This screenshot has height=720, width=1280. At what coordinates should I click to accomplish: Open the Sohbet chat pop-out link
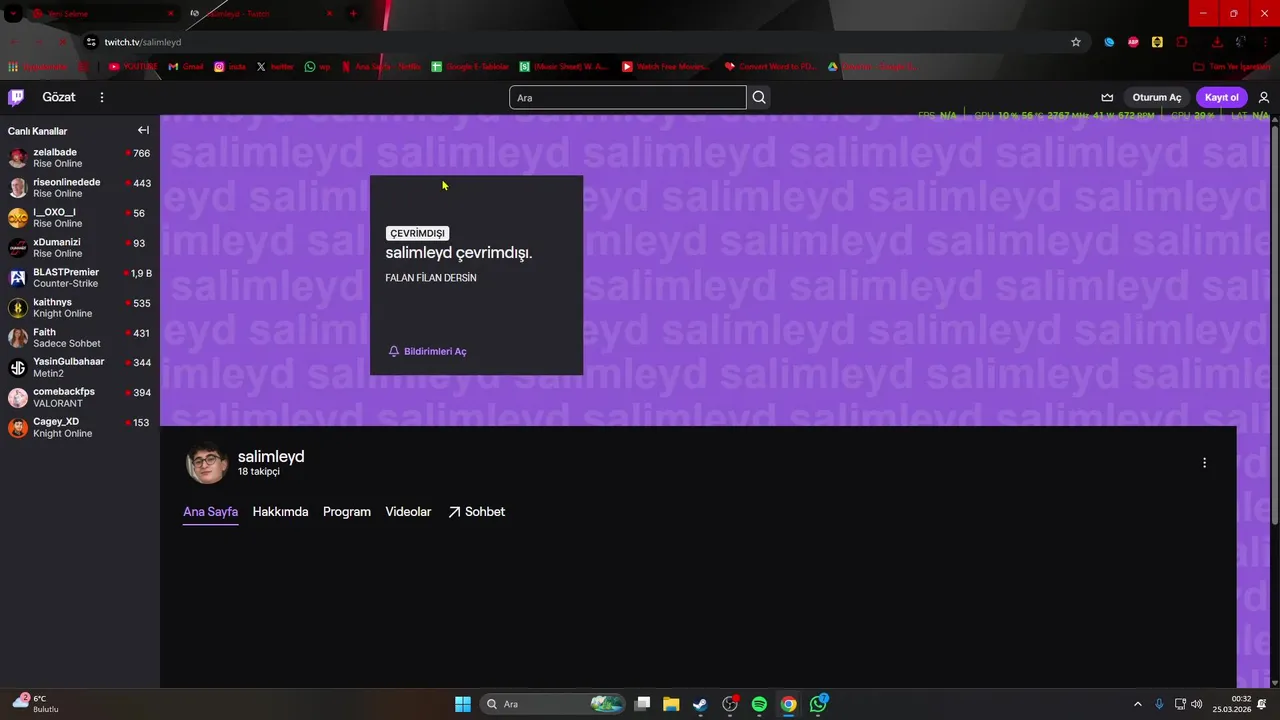(x=476, y=512)
